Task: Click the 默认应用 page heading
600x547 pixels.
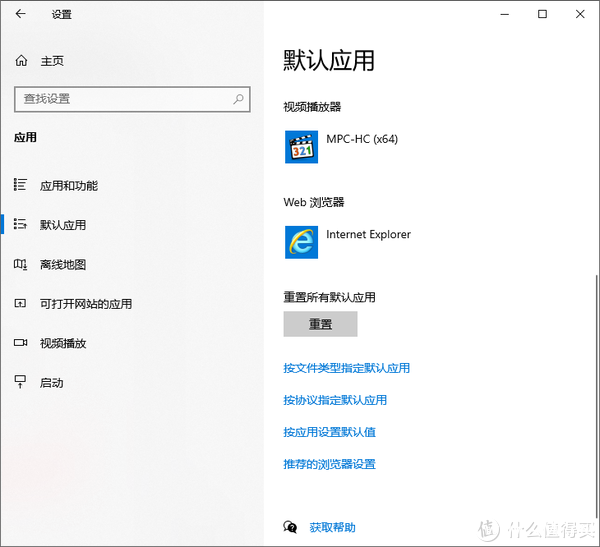Action: click(329, 60)
